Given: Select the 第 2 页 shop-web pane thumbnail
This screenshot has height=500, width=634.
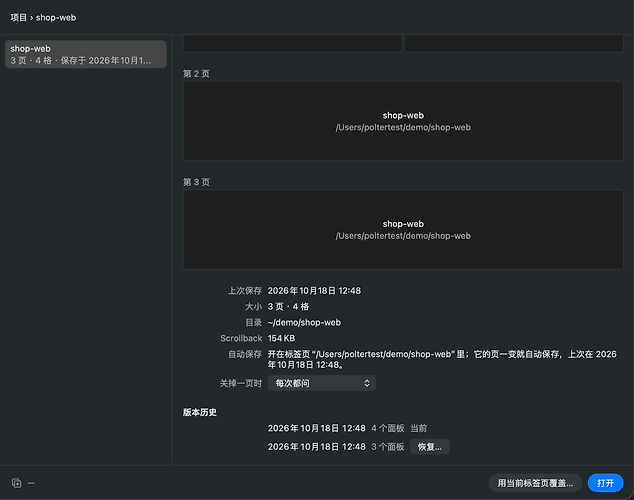Looking at the screenshot, I should coord(403,121).
